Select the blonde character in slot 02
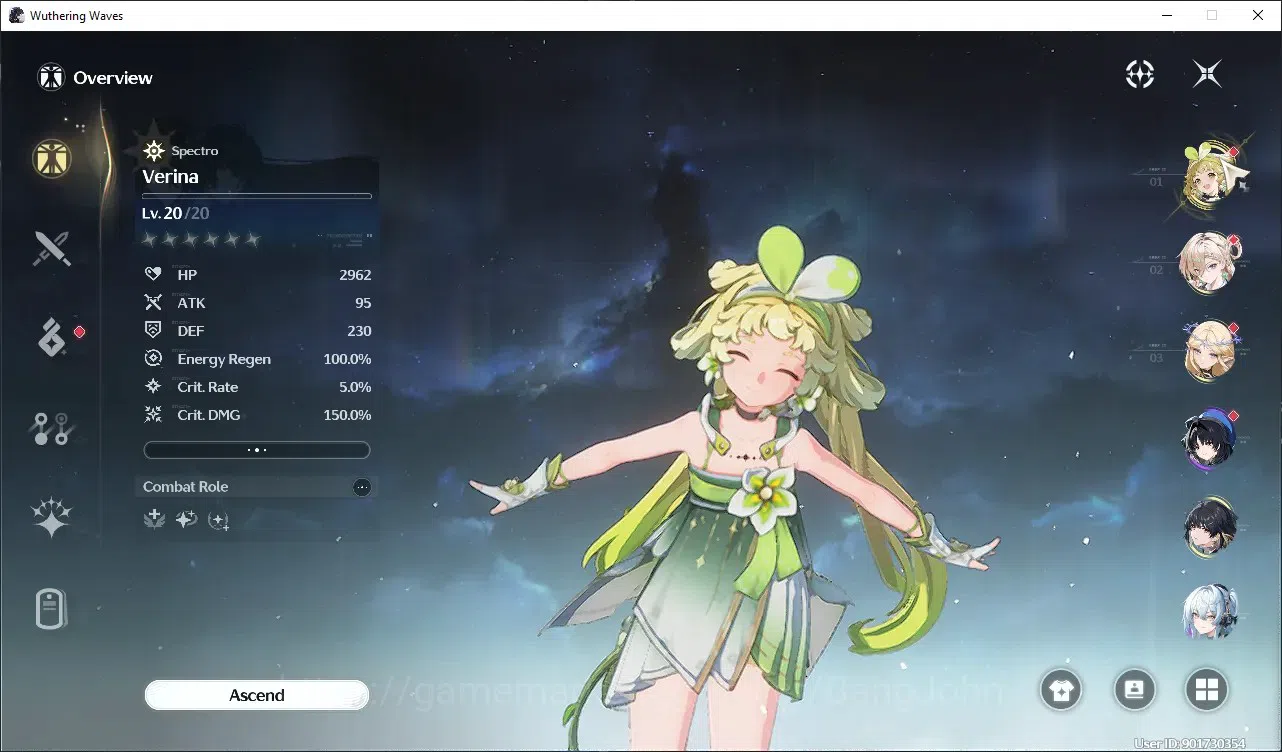Viewport: 1282px width, 752px height. coord(1210,262)
